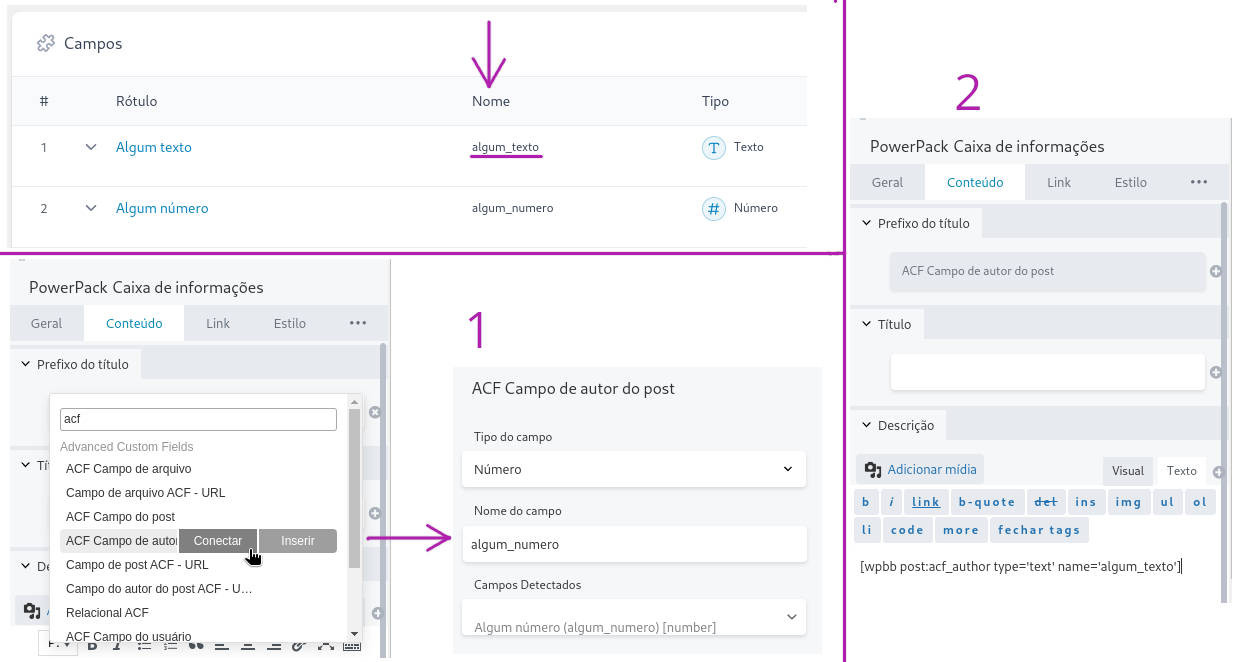This screenshot has width=1242, height=662.
Task: Insert link from left editor toolbar
Action: 299,646
